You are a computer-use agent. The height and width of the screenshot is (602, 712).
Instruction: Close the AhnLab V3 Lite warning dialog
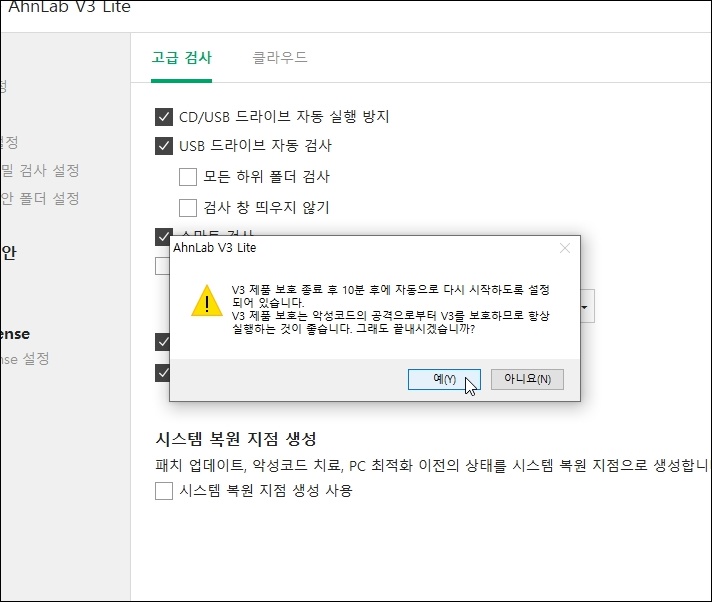click(x=565, y=248)
